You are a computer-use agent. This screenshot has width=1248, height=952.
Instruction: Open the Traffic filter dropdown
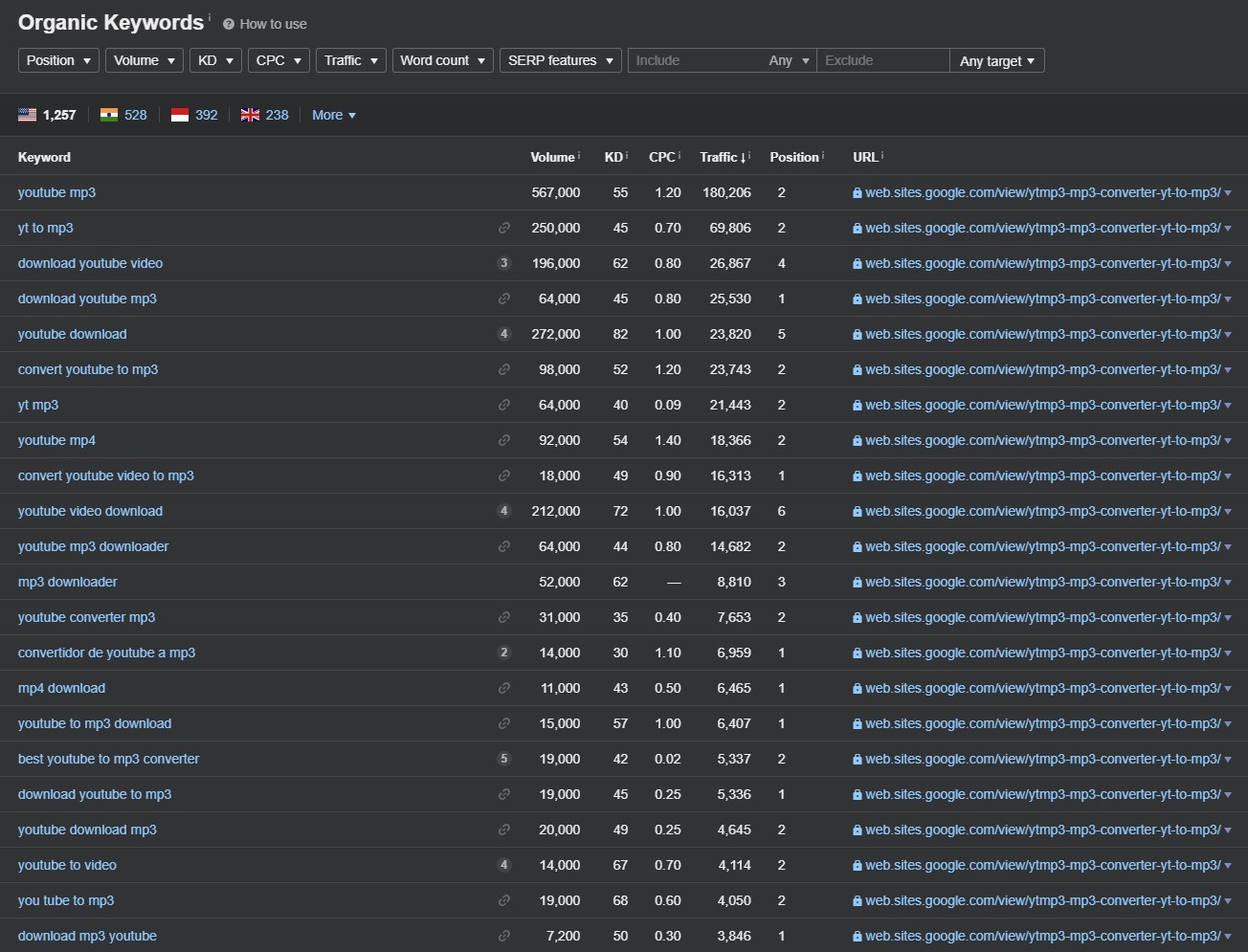[351, 60]
